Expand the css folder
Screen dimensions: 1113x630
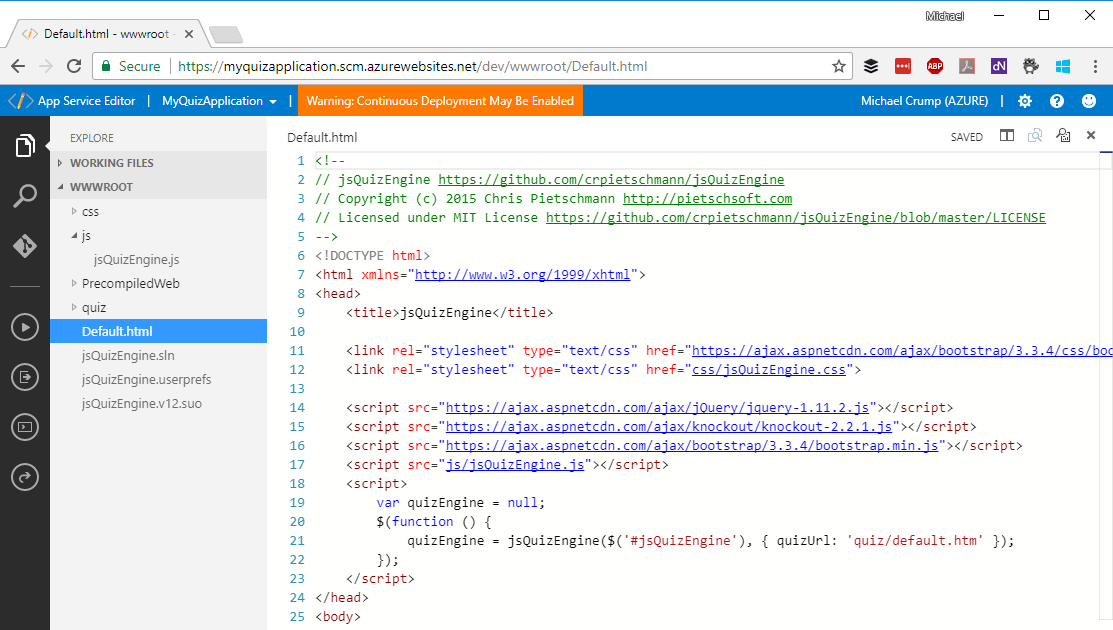pos(74,211)
